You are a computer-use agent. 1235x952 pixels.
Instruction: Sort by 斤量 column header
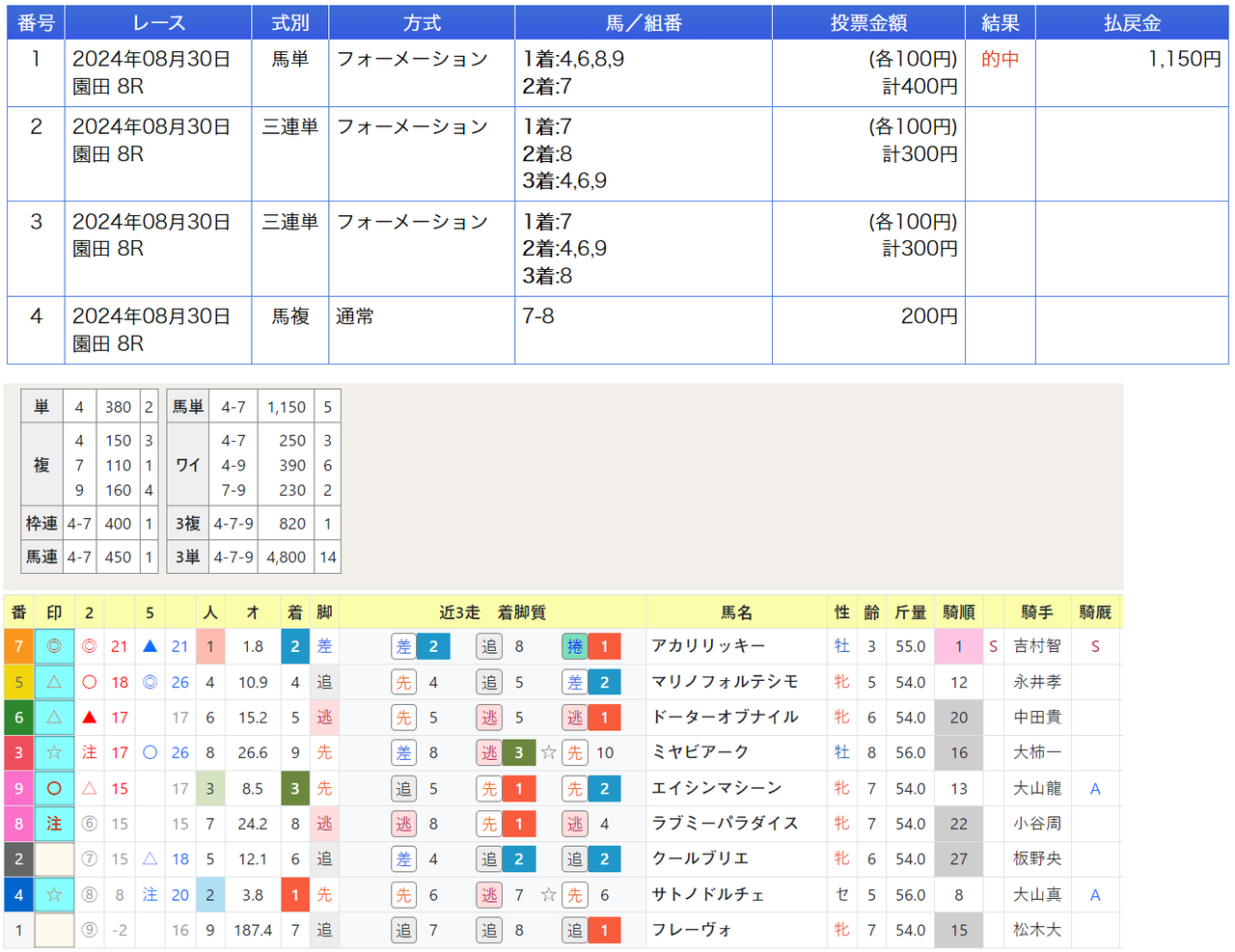pos(910,612)
